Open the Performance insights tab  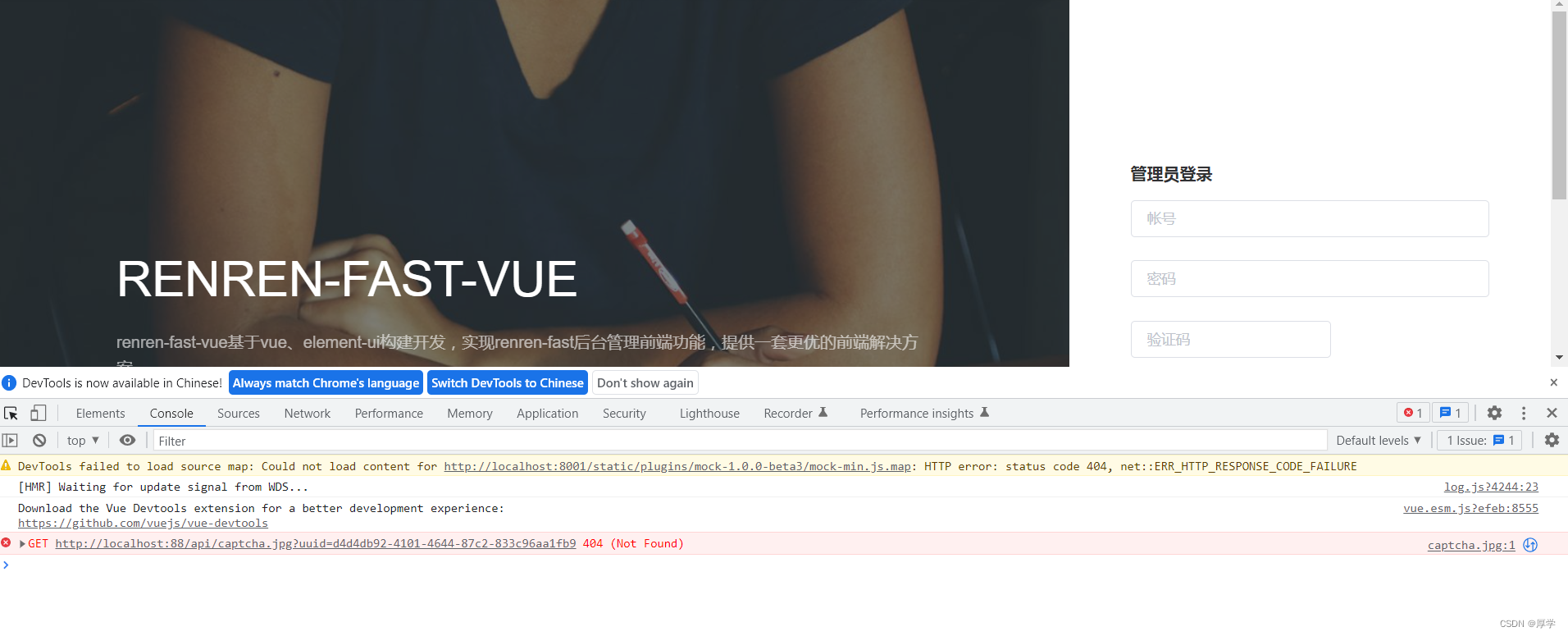click(924, 414)
